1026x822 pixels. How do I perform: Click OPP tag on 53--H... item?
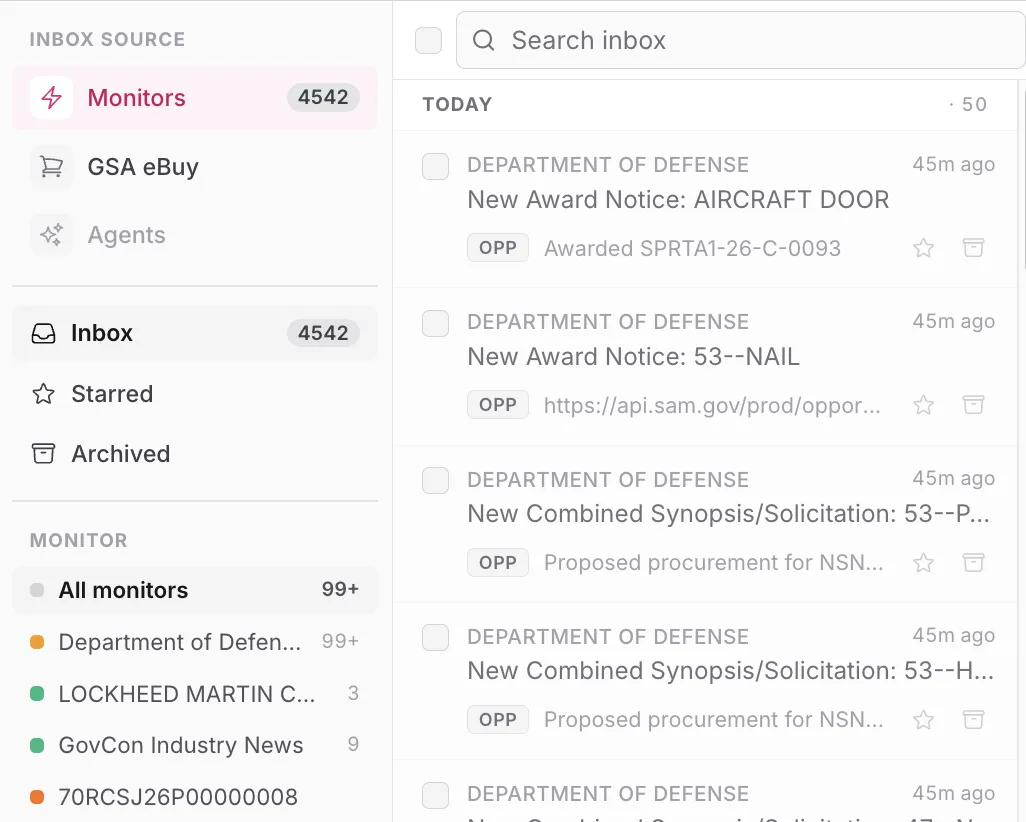point(498,720)
